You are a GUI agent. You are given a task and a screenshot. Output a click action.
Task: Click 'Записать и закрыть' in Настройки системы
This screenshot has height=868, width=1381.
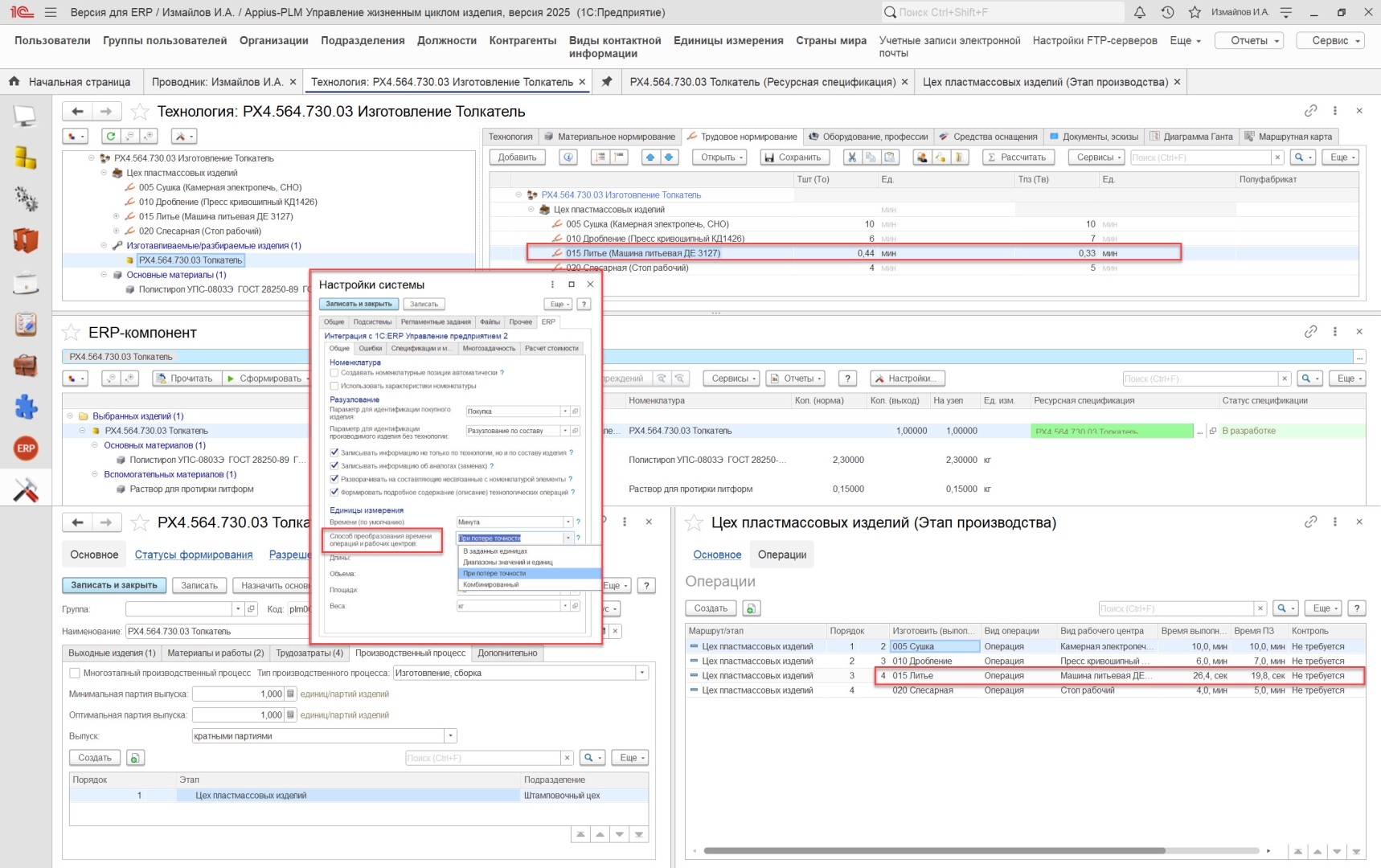359,304
